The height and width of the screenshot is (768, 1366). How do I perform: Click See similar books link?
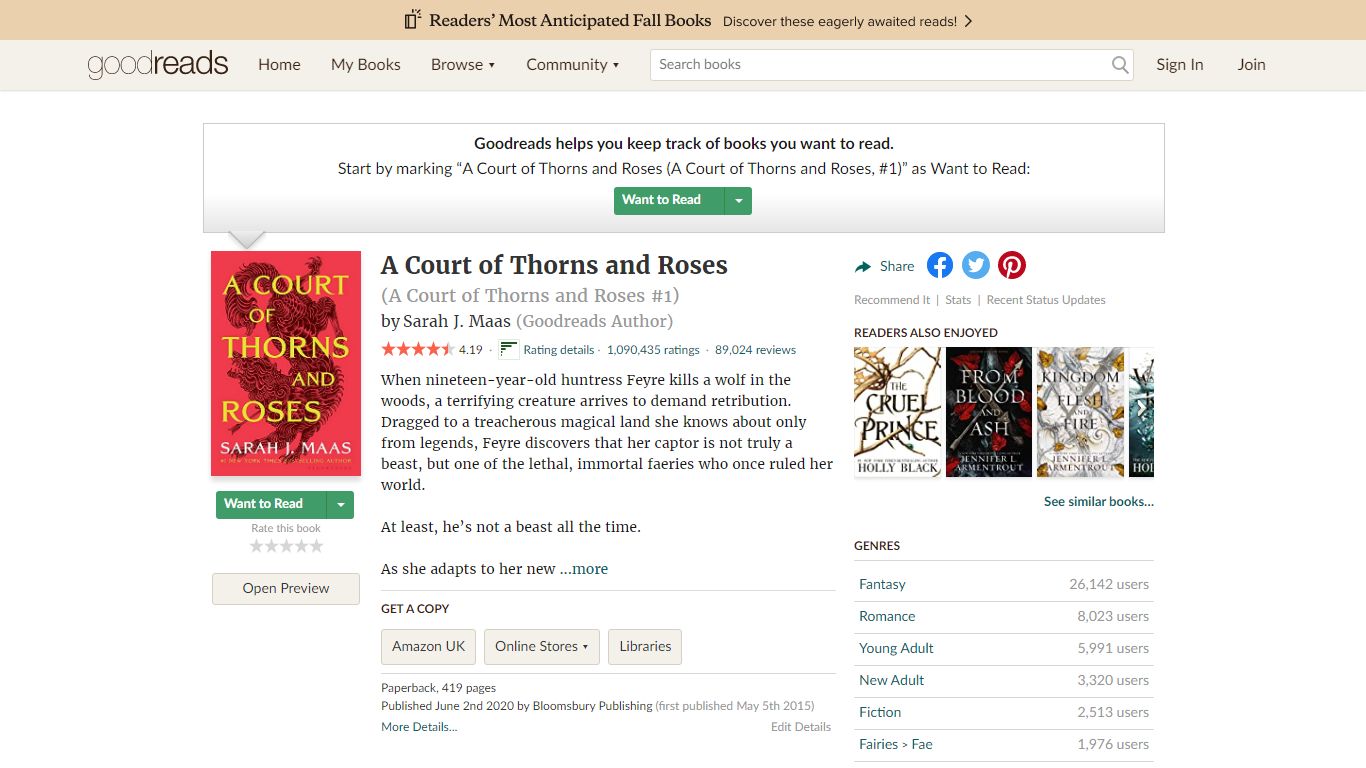coord(1099,502)
